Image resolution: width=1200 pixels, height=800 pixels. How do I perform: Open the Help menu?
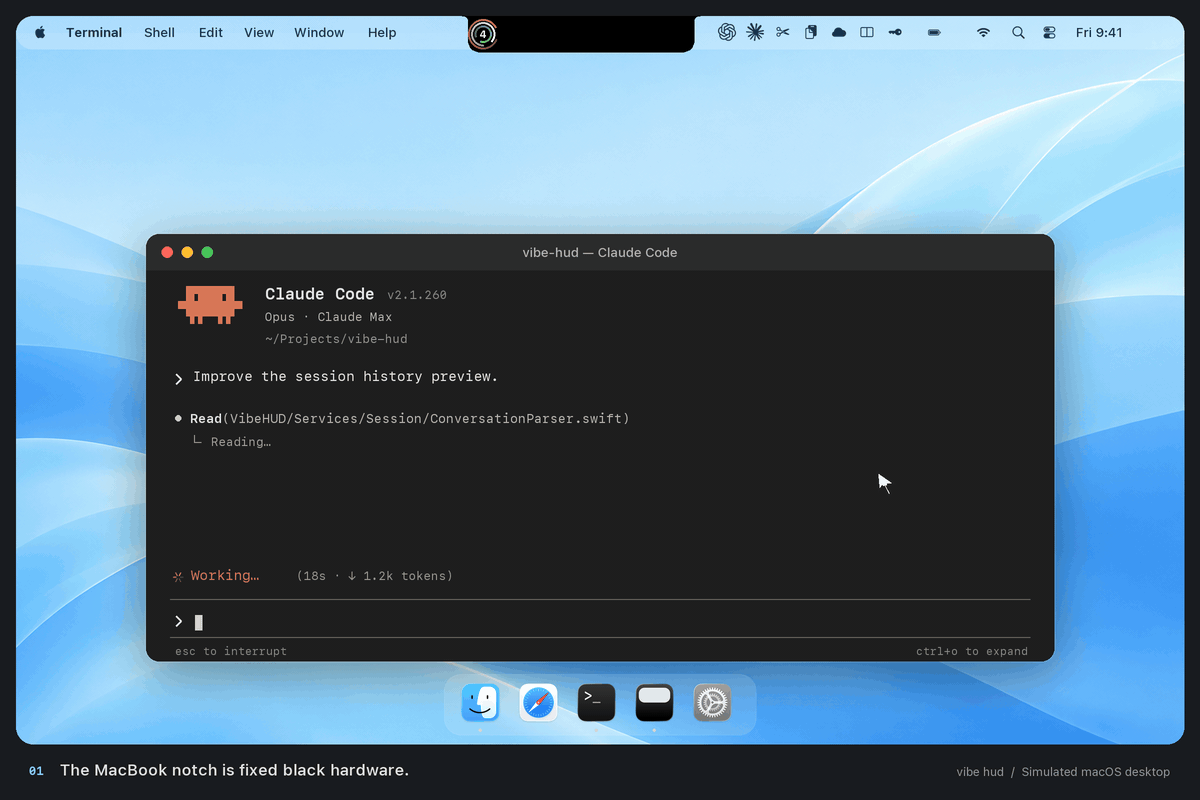(x=382, y=32)
